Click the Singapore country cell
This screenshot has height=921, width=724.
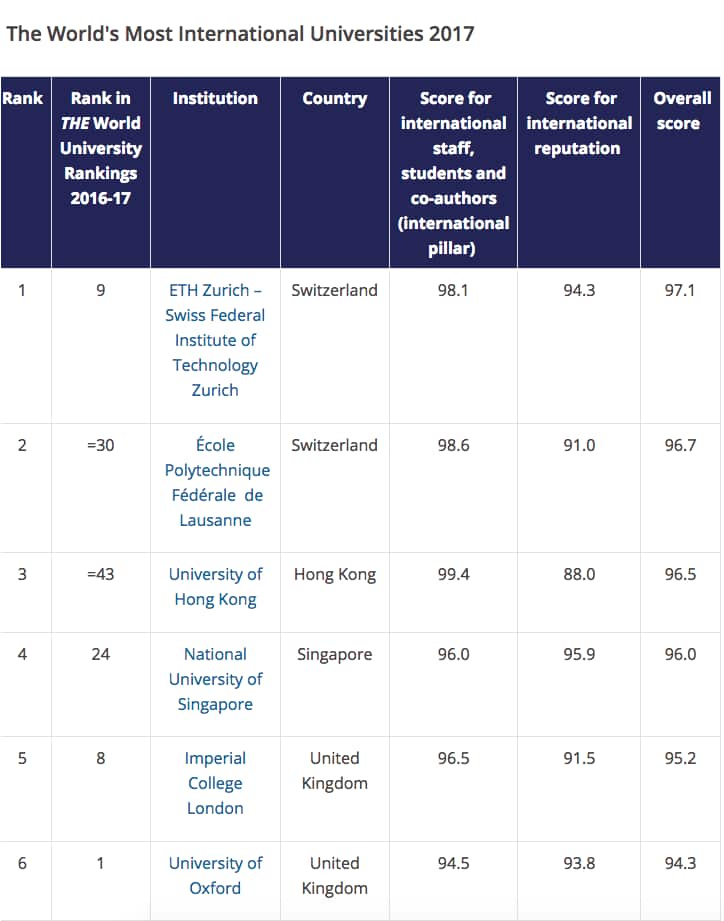tap(335, 654)
